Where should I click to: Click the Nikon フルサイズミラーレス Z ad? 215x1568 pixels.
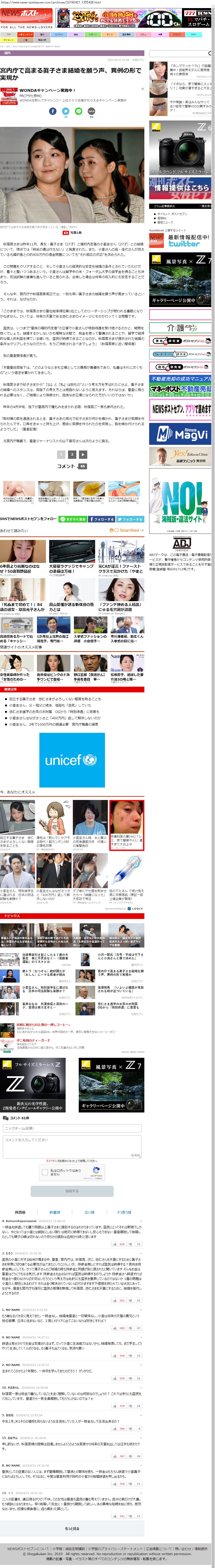[32, 1085]
